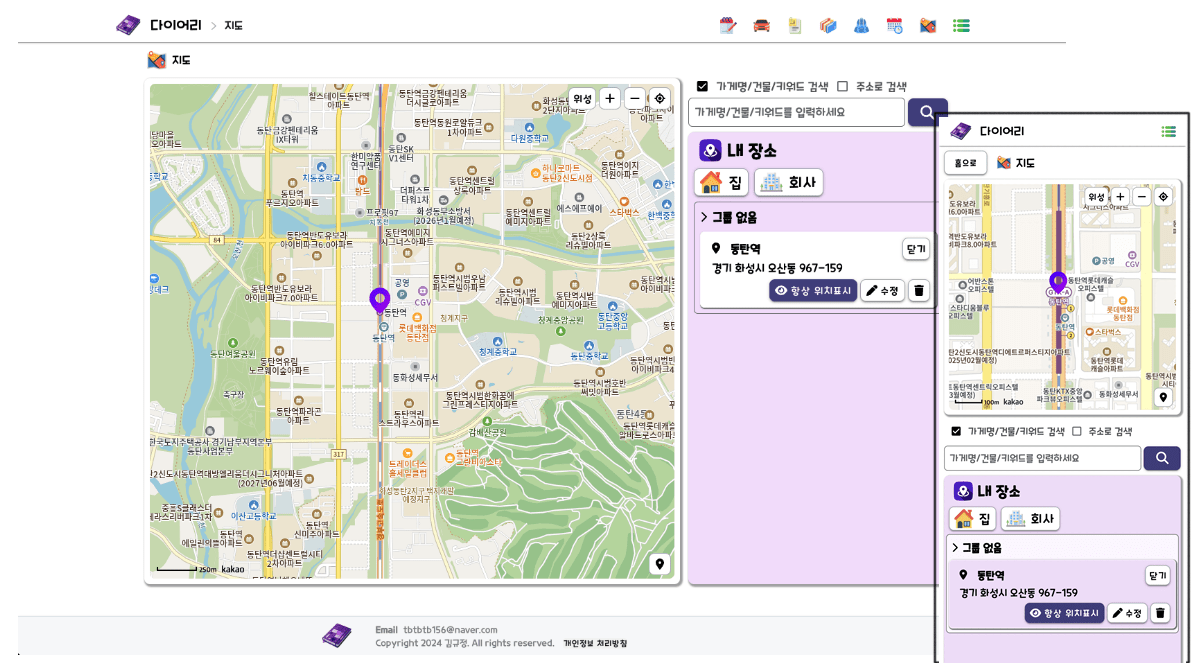
Task: Select the 회사 place tab in mobile preview
Action: [x=1030, y=519]
